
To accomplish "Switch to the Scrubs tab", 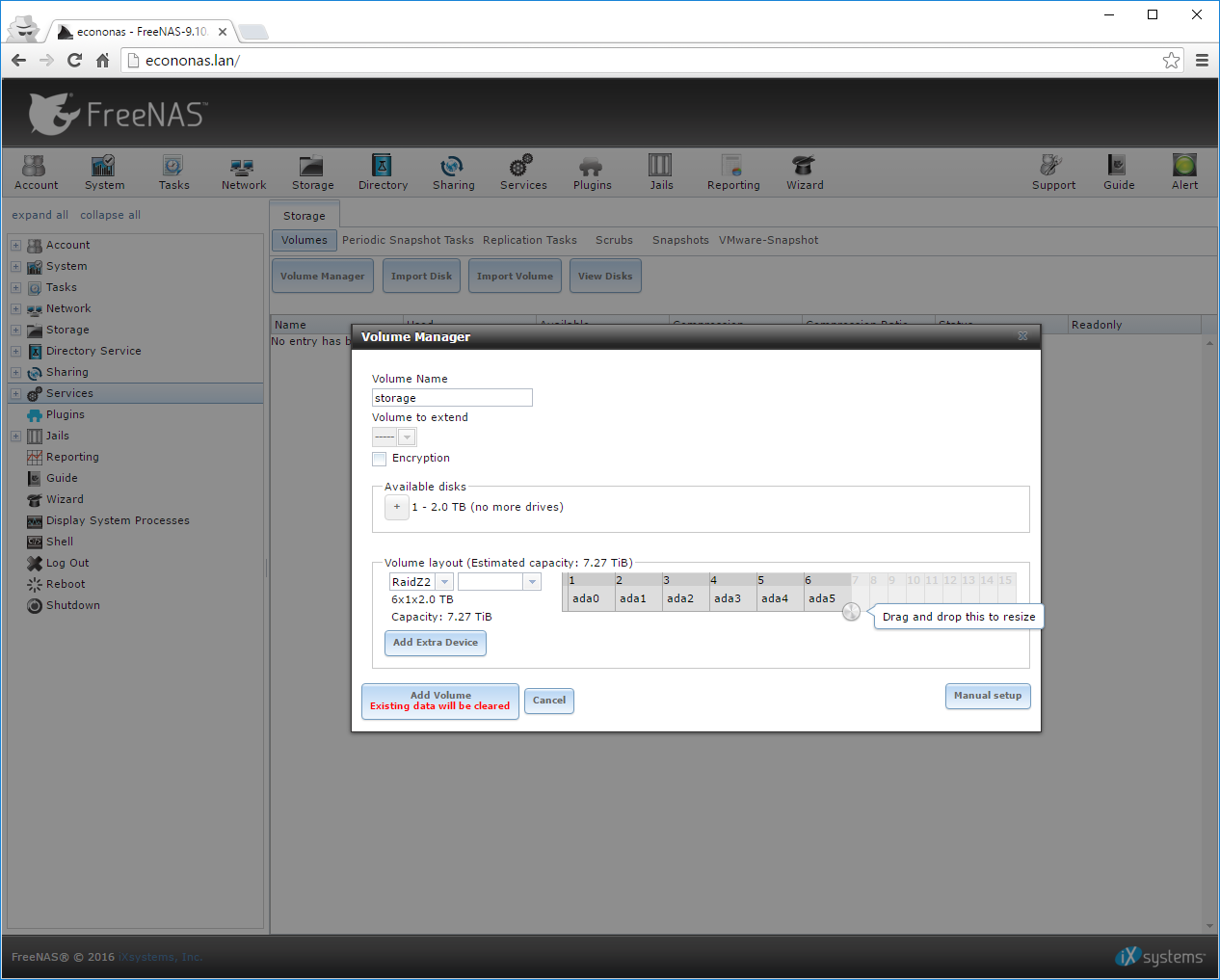I will coord(614,240).
